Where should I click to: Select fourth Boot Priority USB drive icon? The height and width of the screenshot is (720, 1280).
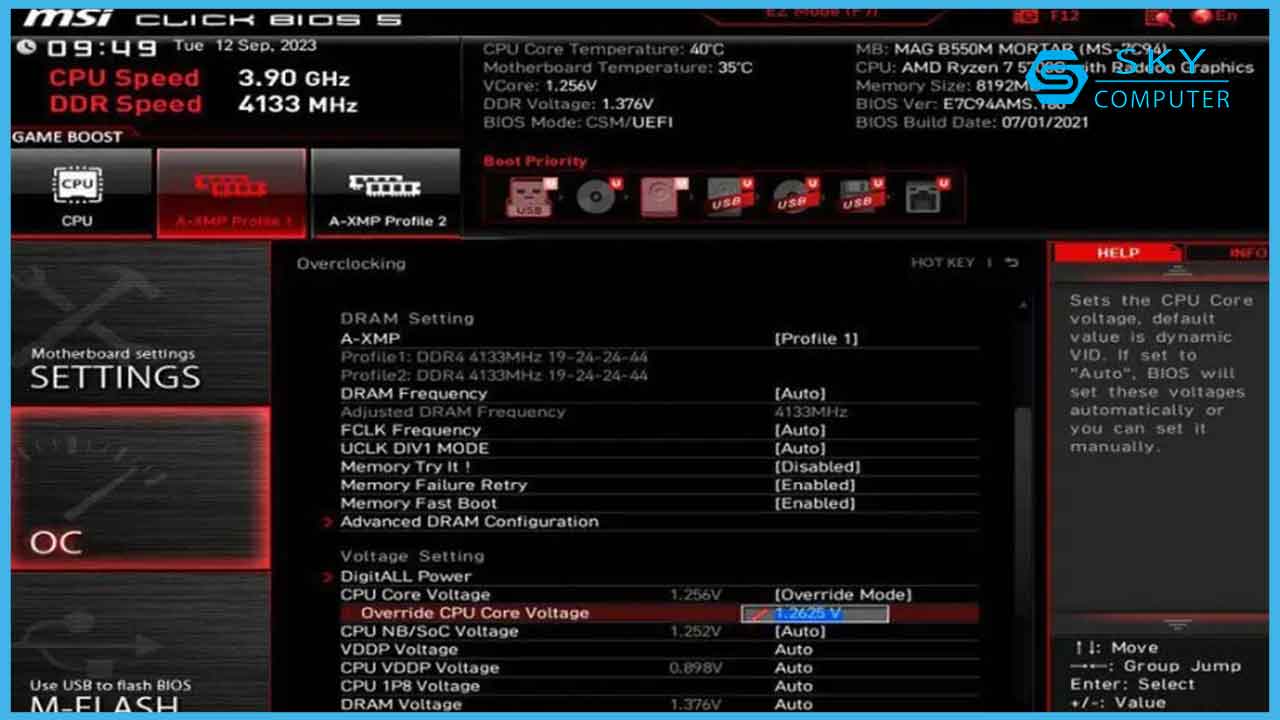pyautogui.click(x=730, y=196)
